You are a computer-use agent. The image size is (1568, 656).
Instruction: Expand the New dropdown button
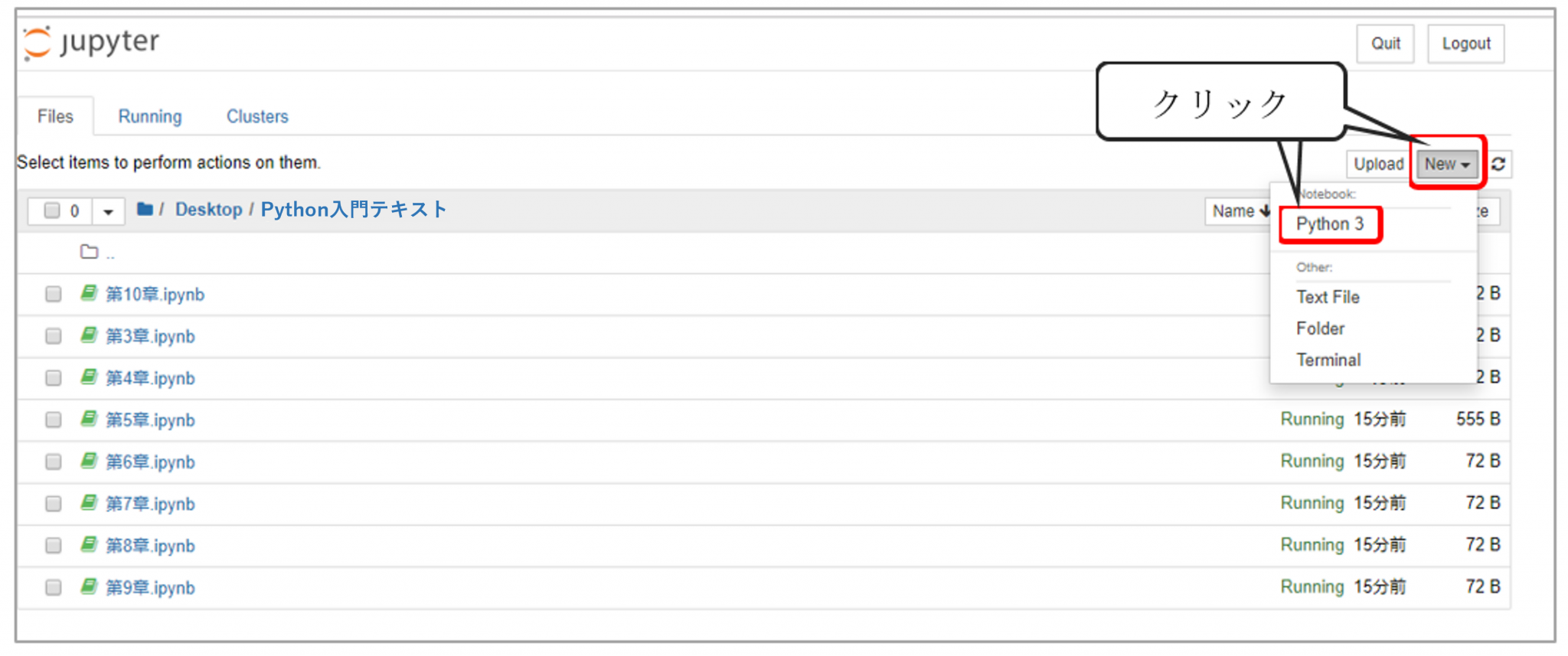(x=1446, y=164)
